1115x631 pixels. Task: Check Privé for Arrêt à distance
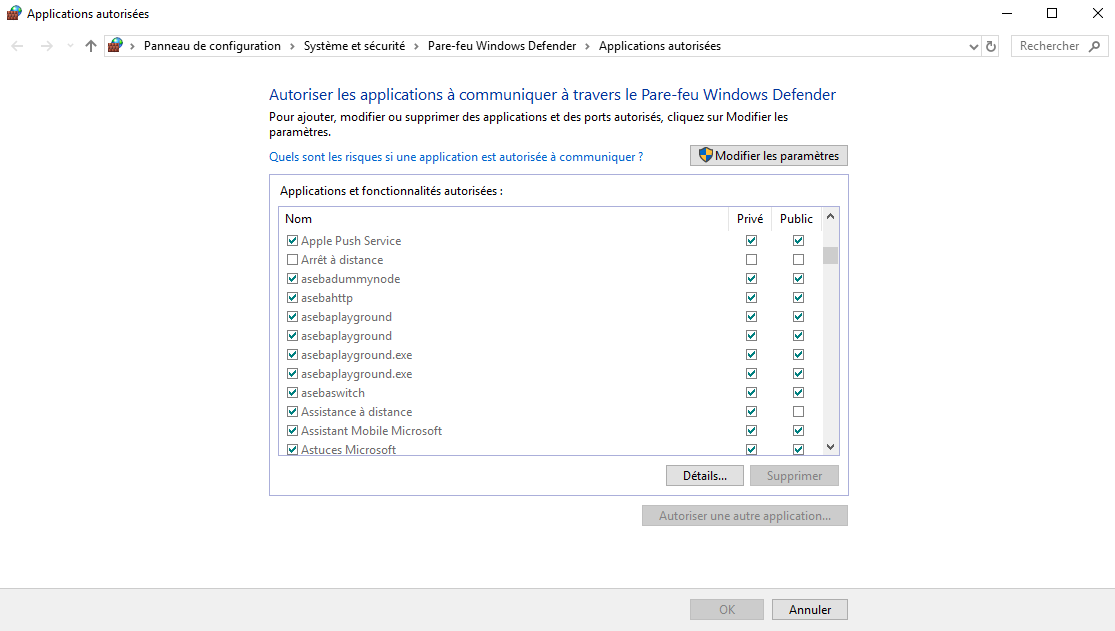(x=752, y=260)
